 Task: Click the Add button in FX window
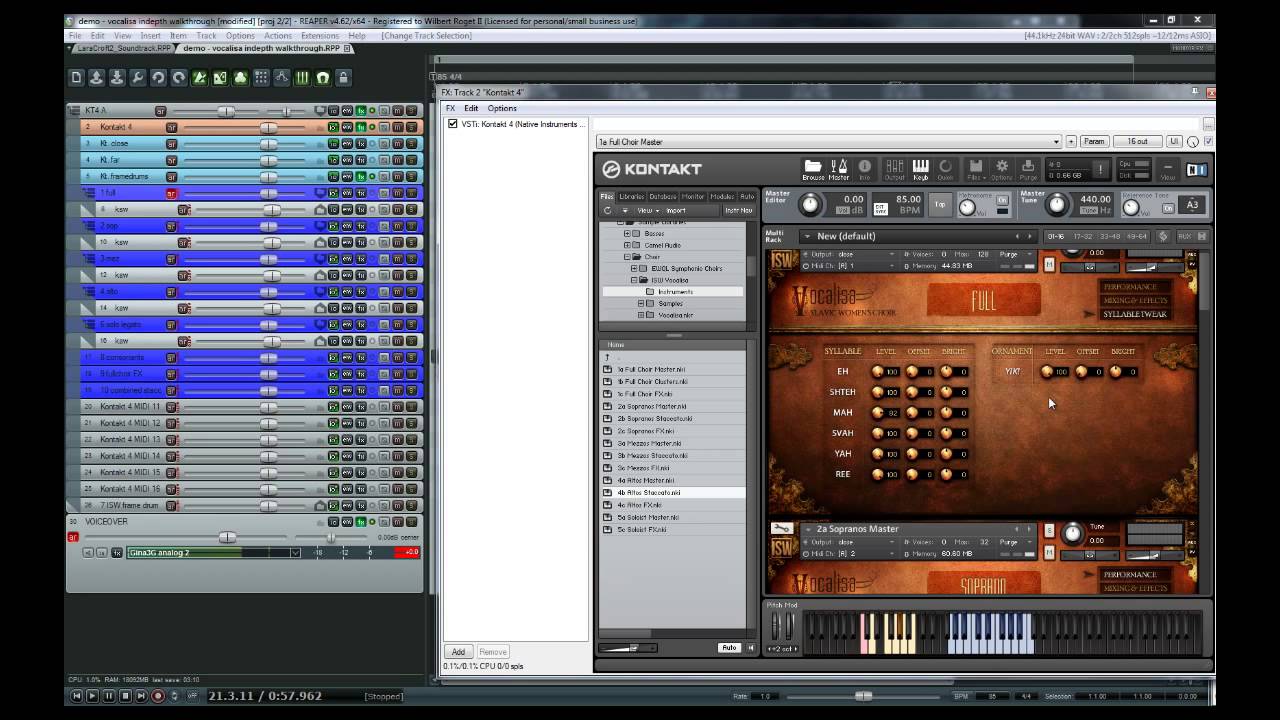[458, 652]
